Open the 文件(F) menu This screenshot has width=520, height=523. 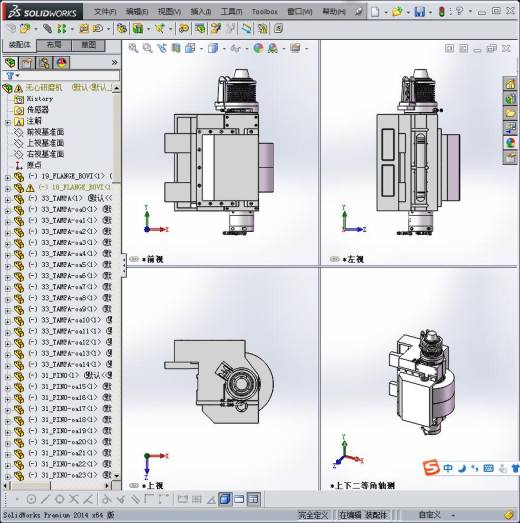click(x=105, y=12)
